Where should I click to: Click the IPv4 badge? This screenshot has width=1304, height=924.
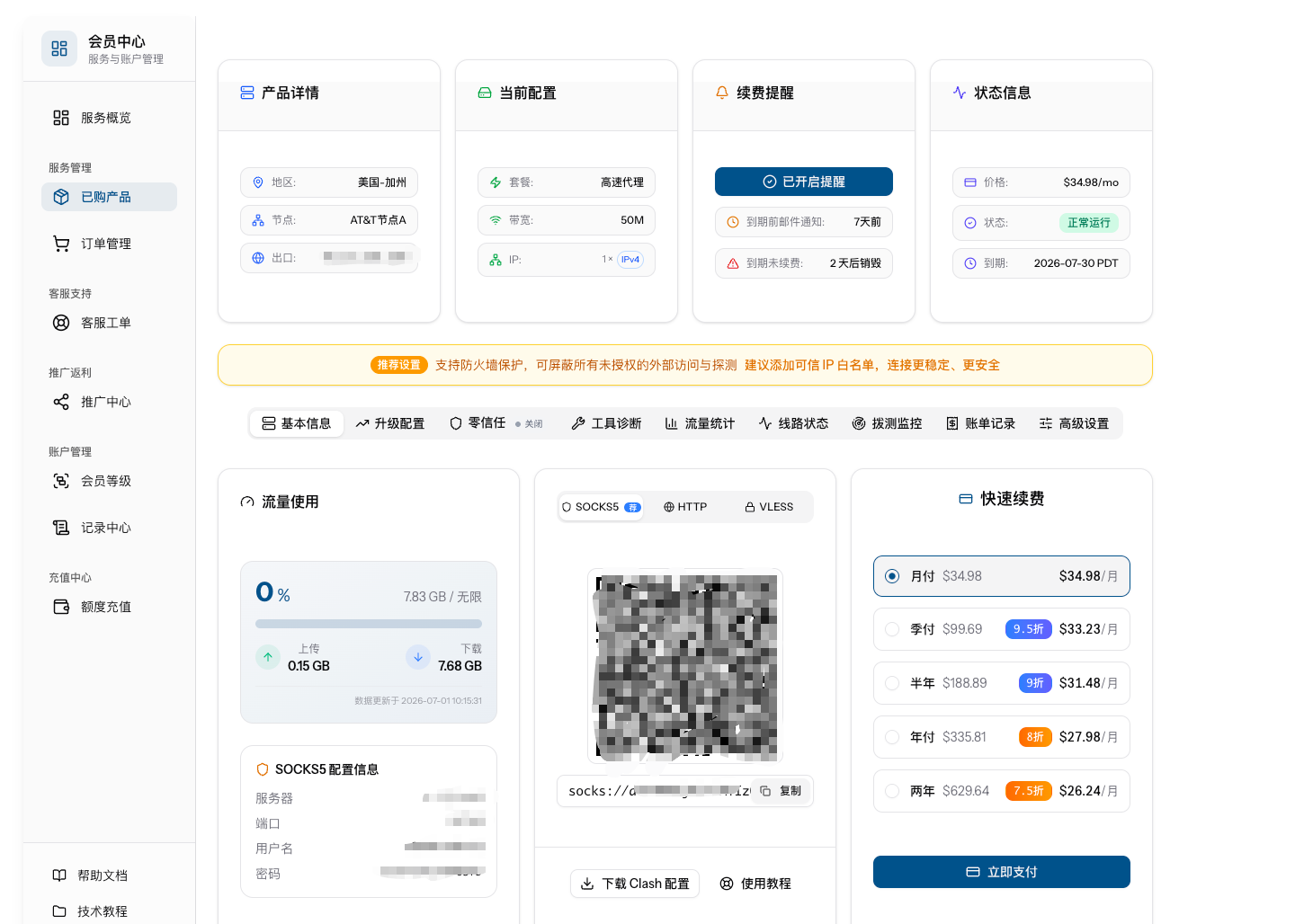pos(630,260)
